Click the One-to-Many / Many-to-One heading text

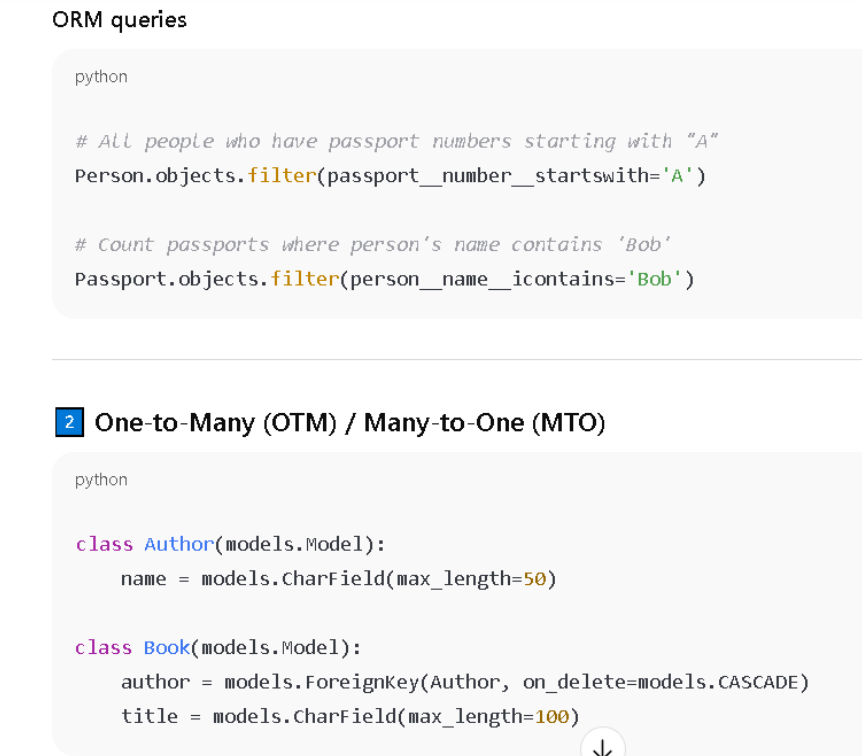[350, 422]
